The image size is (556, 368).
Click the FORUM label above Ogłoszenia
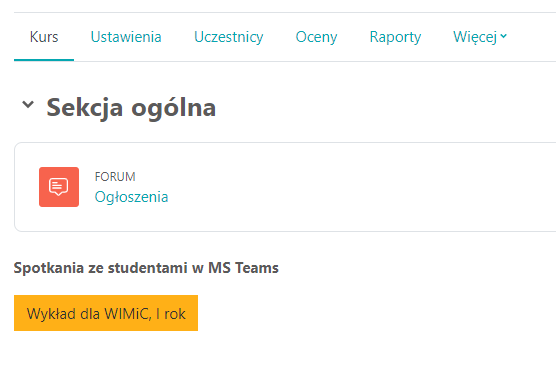coord(115,177)
